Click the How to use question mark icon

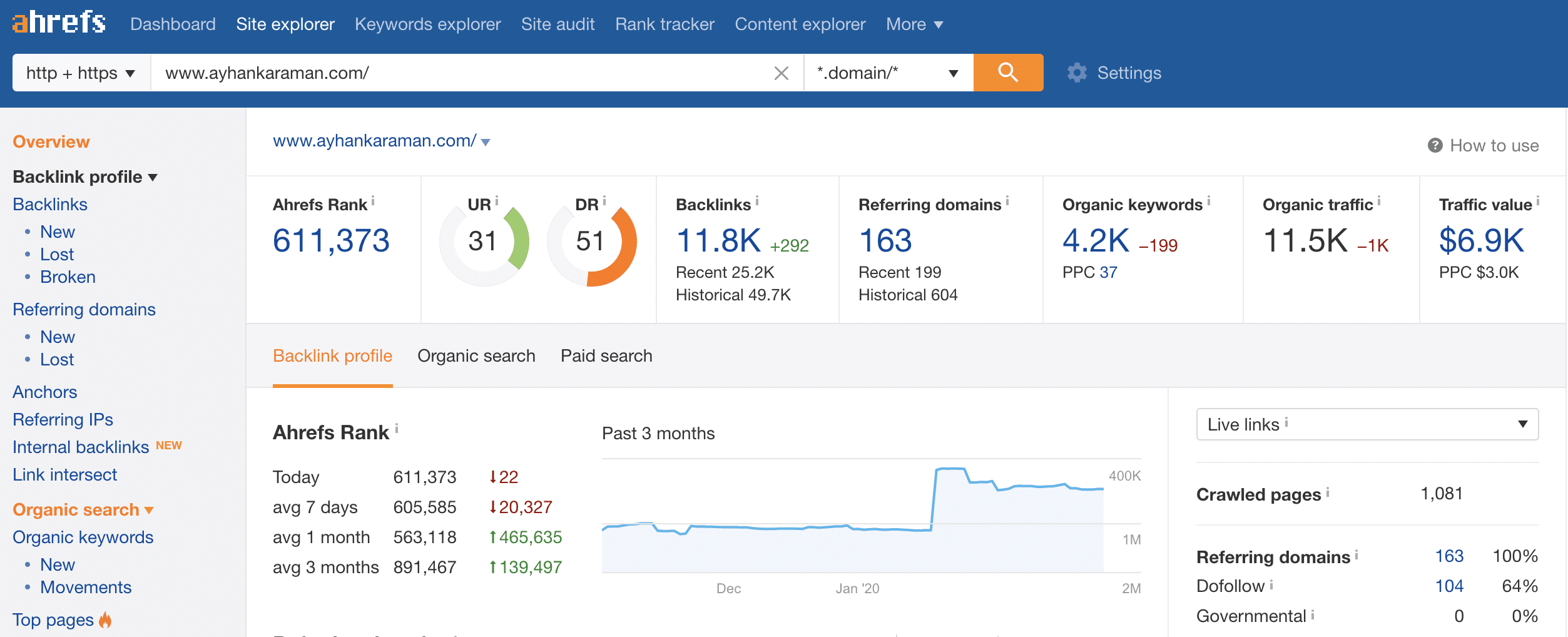(1435, 145)
